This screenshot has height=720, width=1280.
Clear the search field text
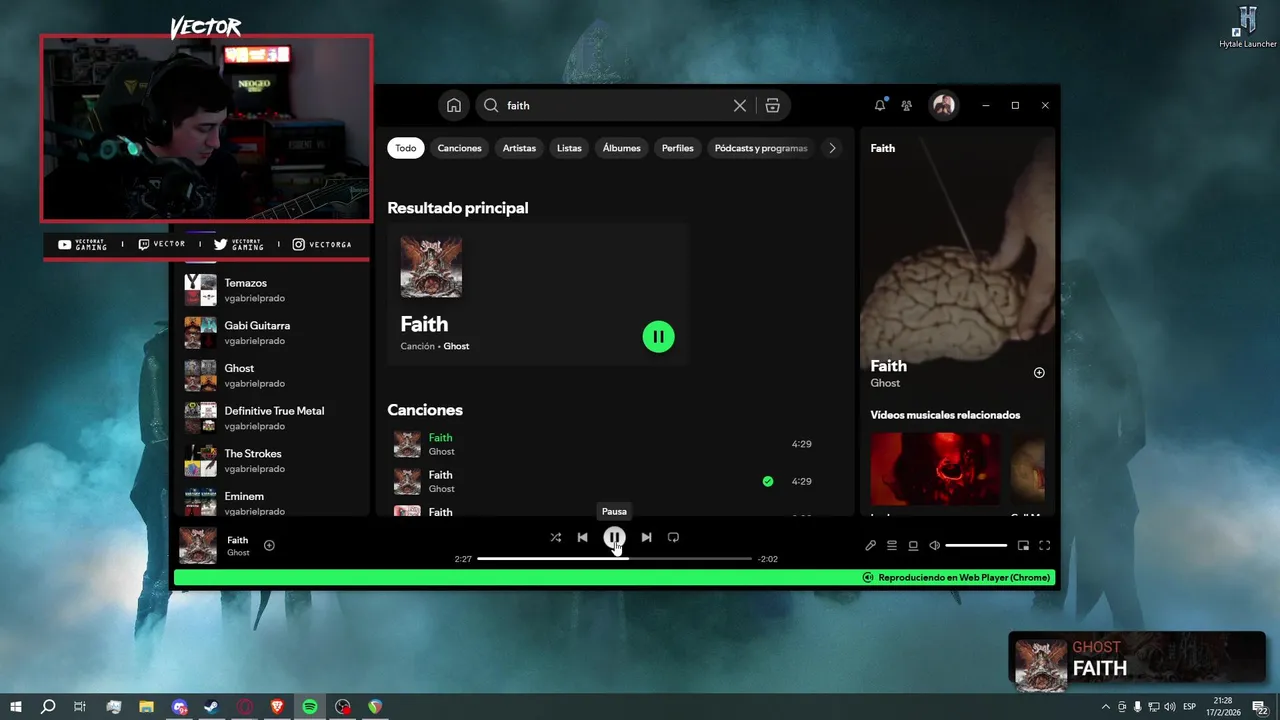pyautogui.click(x=740, y=105)
